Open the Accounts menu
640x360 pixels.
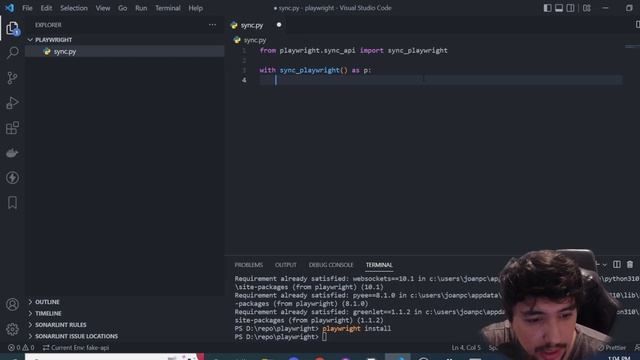[x=12, y=304]
